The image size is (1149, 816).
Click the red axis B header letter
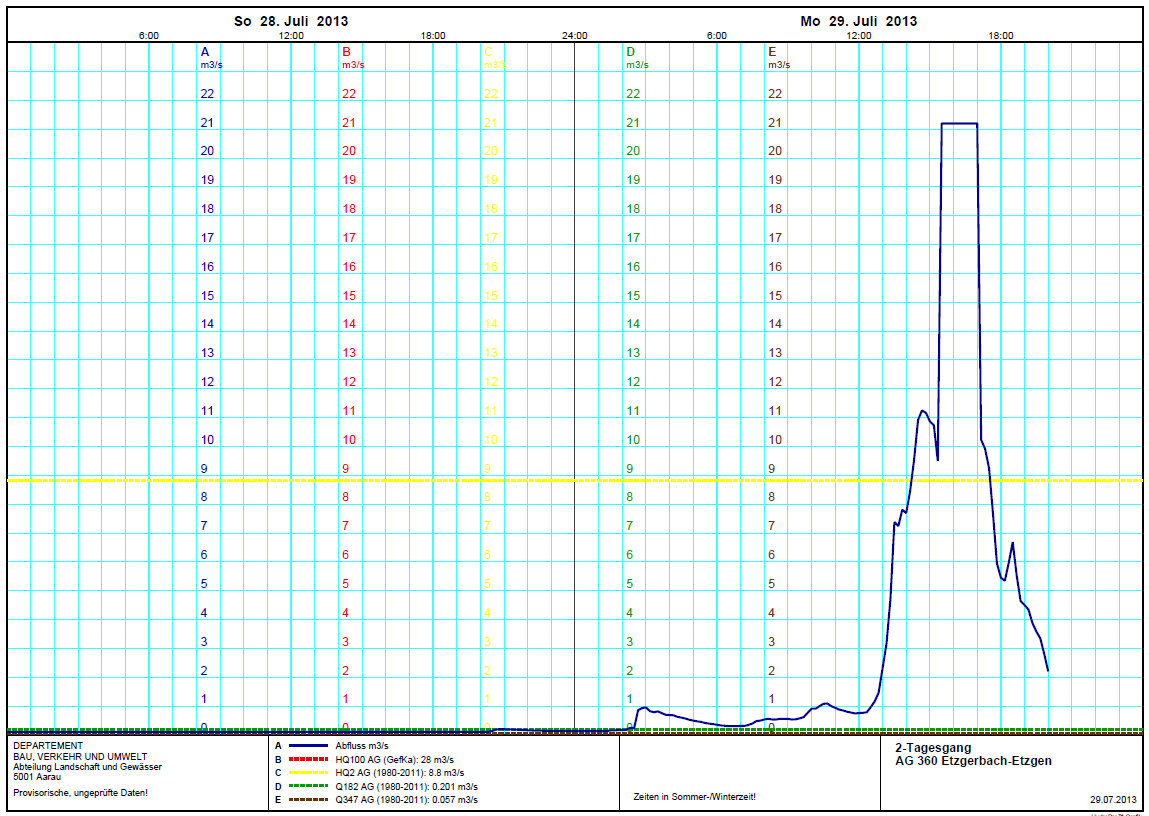coord(346,51)
